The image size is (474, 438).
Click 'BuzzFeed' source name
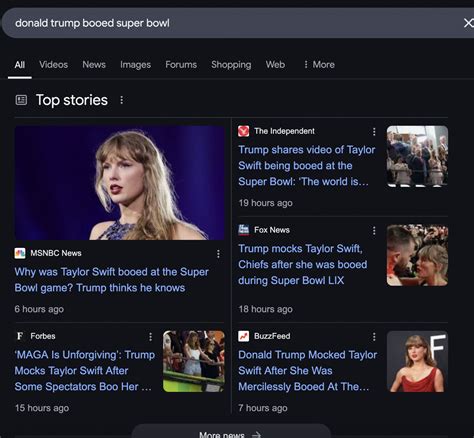[272, 336]
